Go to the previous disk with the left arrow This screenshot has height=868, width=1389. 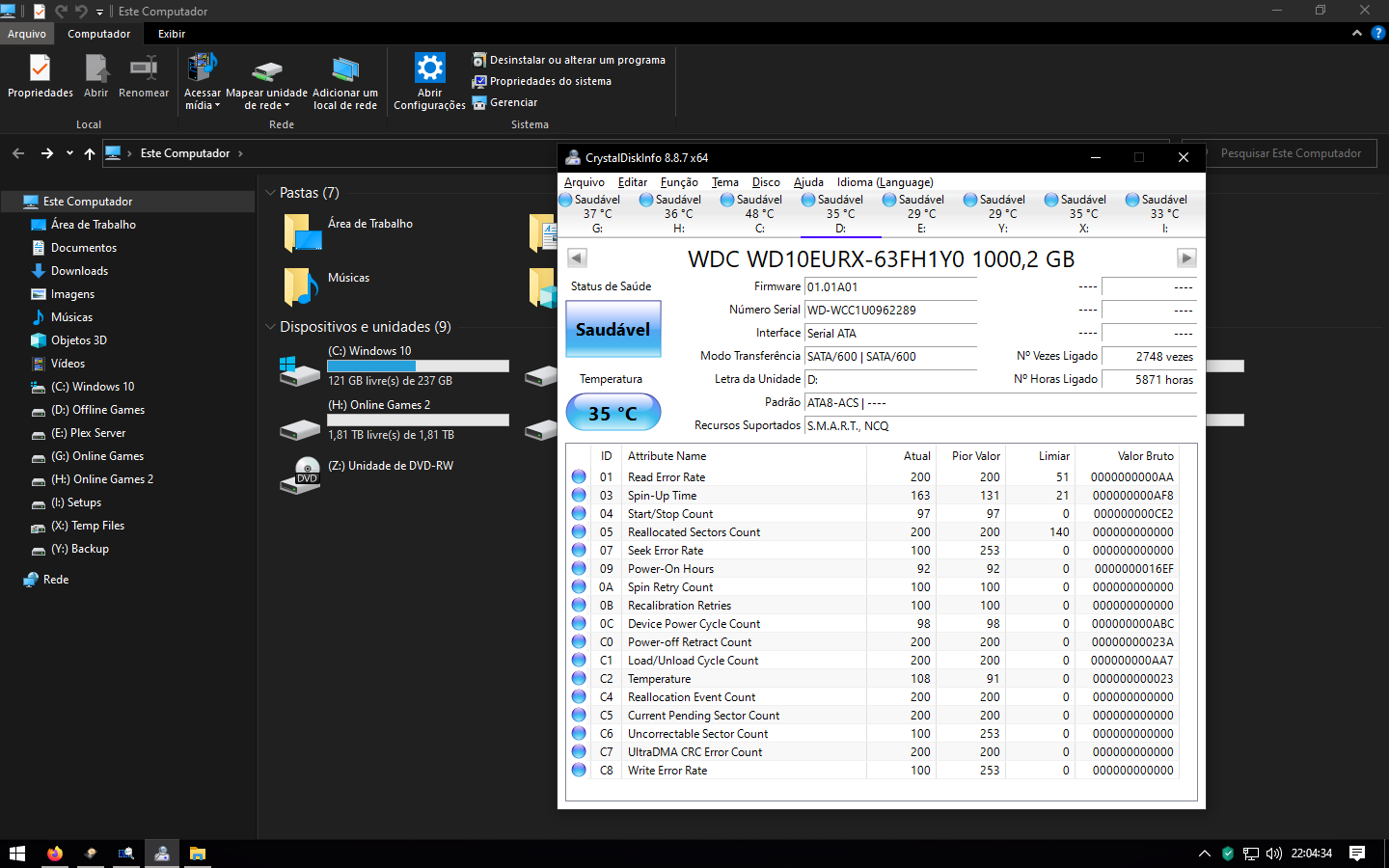tap(577, 258)
